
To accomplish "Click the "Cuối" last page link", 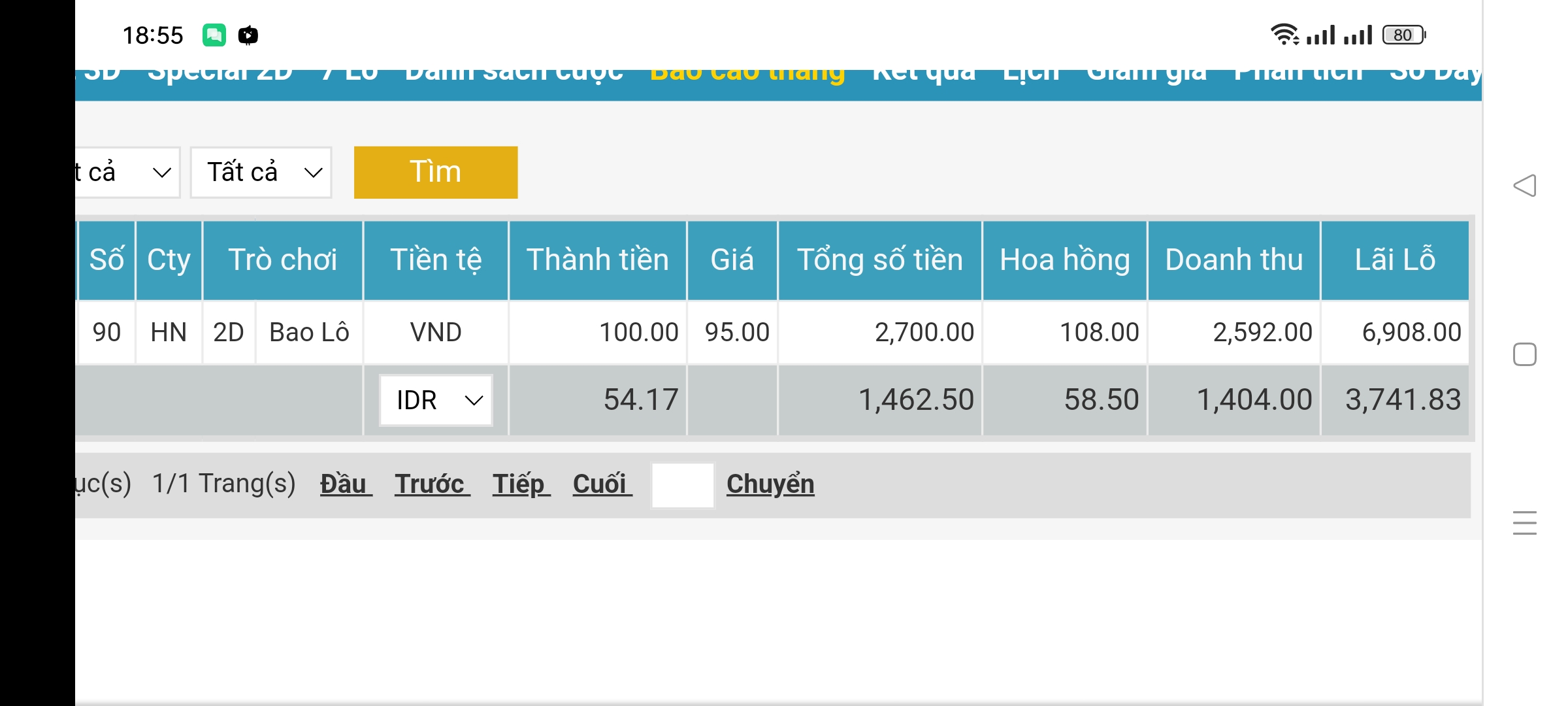I will [602, 484].
